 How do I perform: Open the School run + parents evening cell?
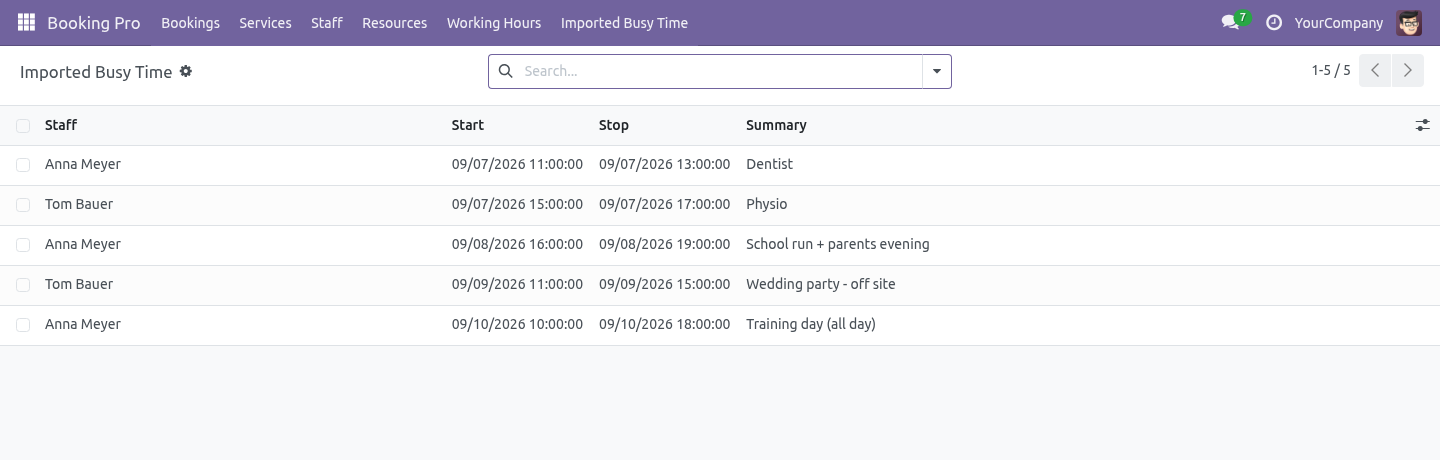tap(838, 244)
